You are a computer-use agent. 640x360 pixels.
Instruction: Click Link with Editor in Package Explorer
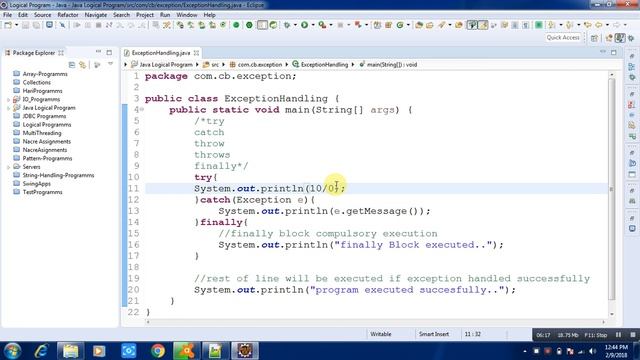pyautogui.click(x=82, y=64)
